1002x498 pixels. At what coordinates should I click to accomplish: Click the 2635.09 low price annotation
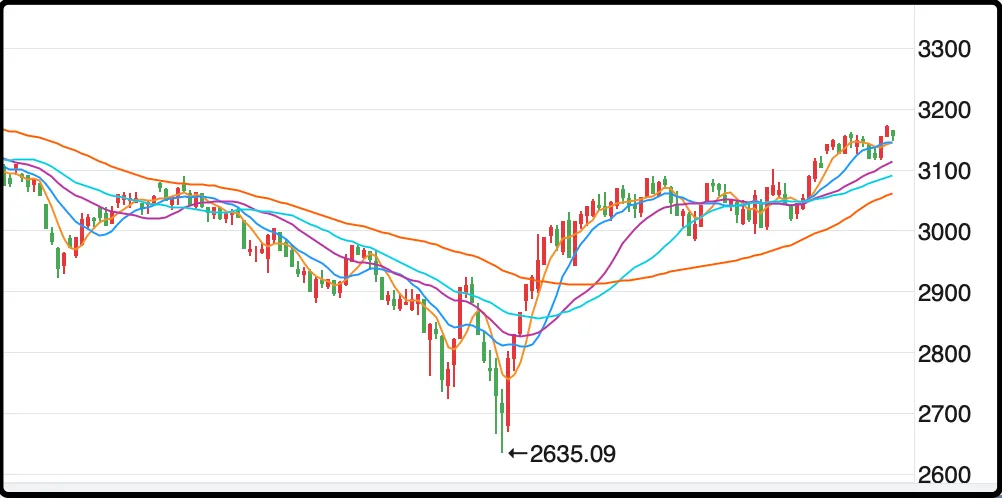572,454
